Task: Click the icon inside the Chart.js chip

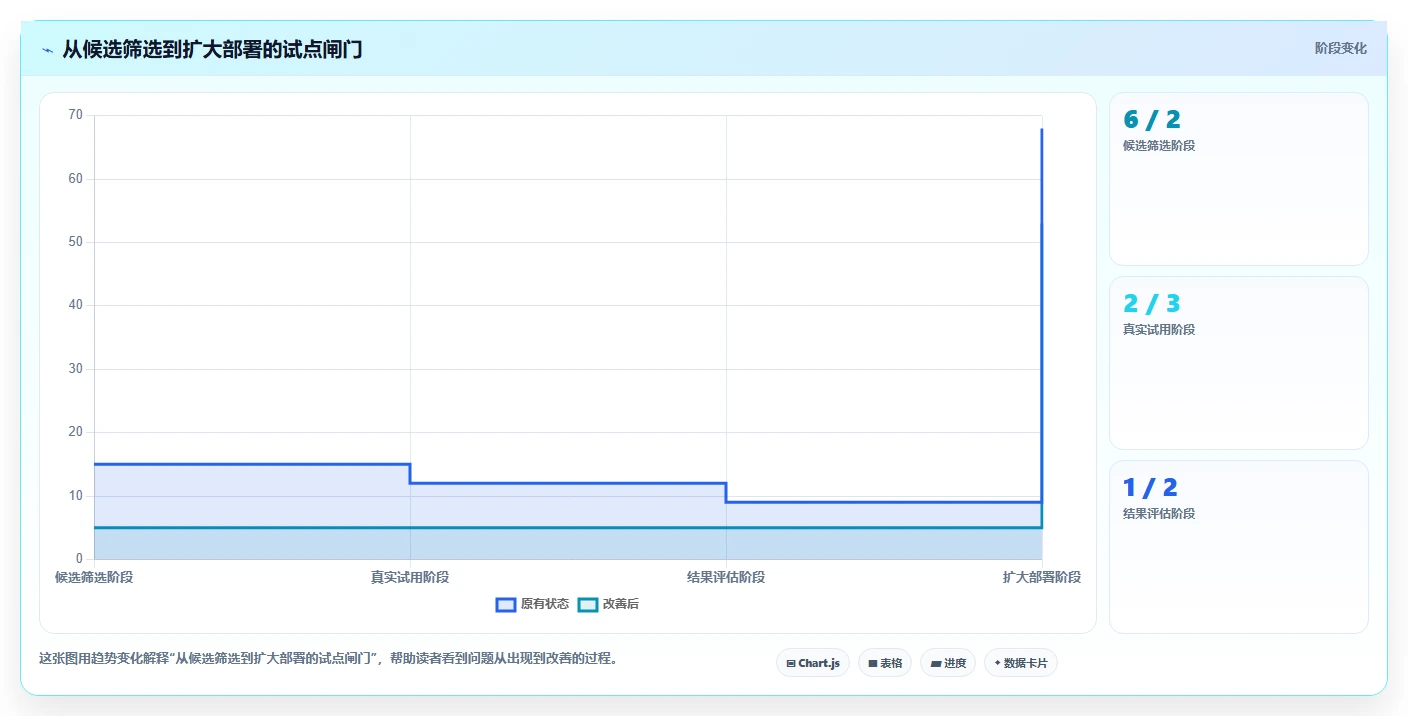Action: (x=791, y=663)
